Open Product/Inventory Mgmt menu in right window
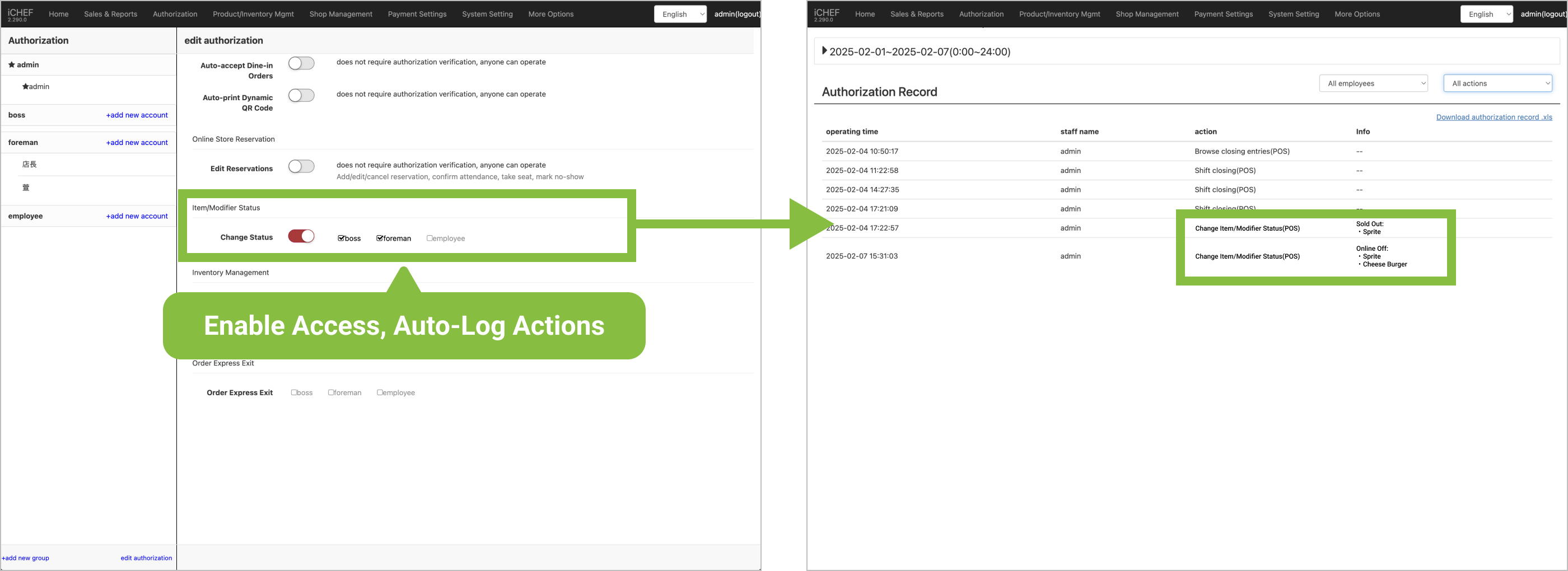This screenshot has width=1568, height=571. click(x=1059, y=14)
